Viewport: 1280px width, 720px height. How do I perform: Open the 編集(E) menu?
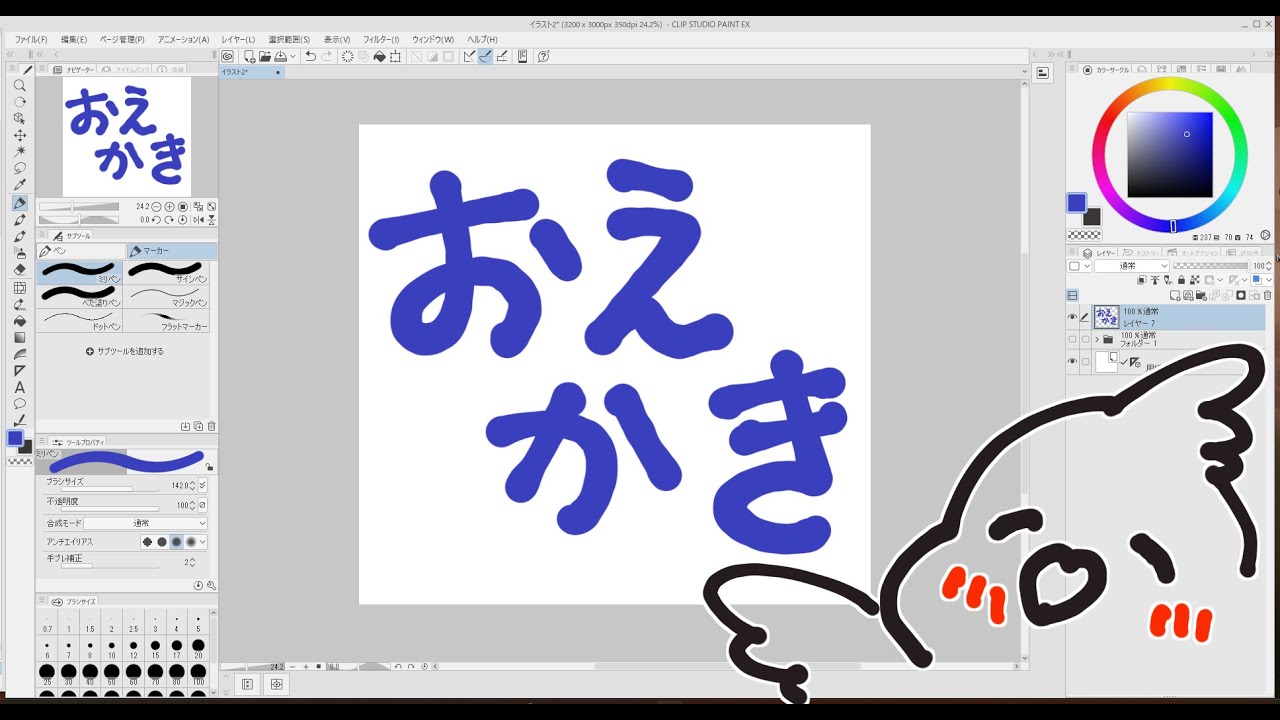[74, 40]
